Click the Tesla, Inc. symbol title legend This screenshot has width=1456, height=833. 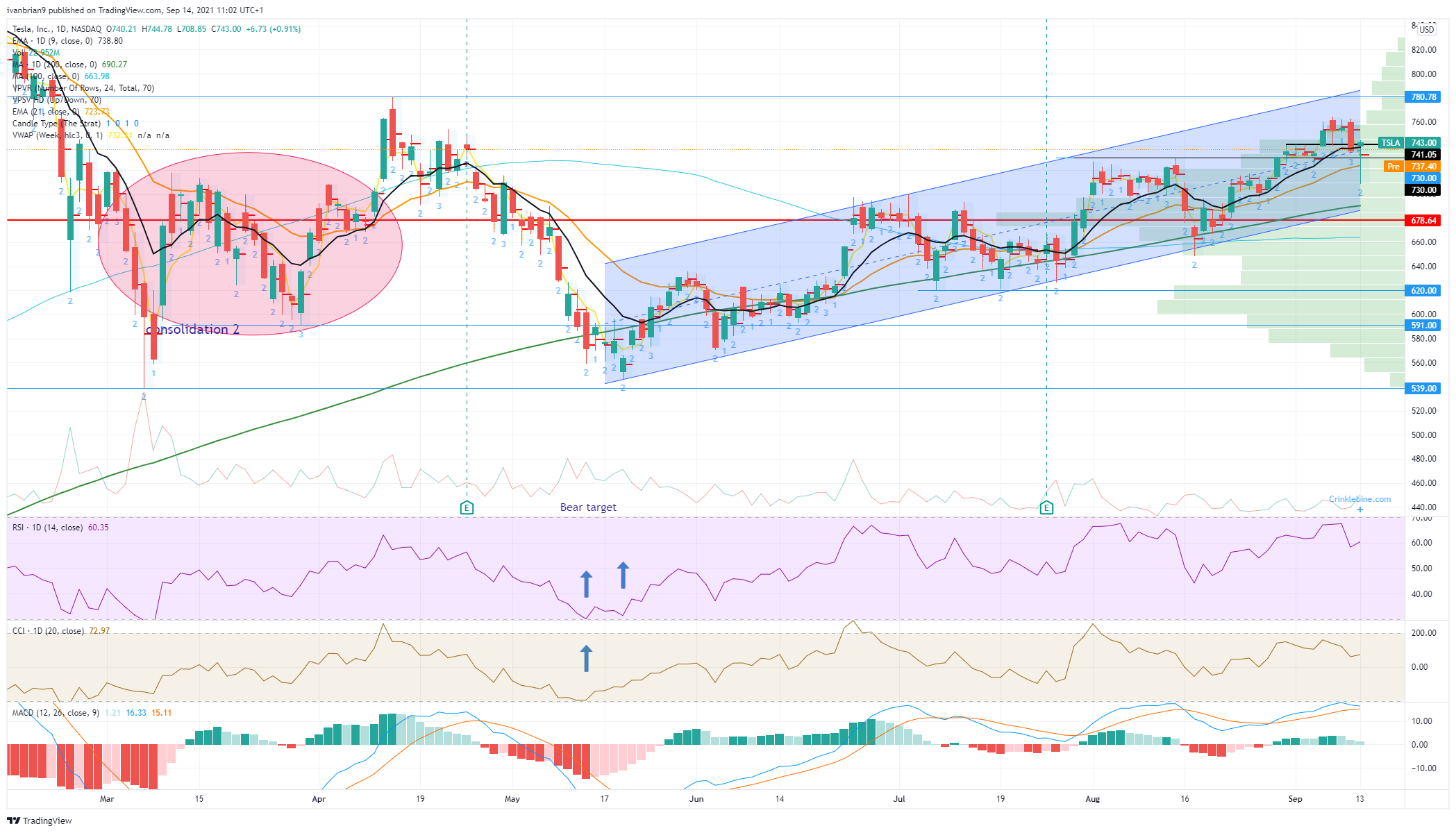pyautogui.click(x=57, y=29)
